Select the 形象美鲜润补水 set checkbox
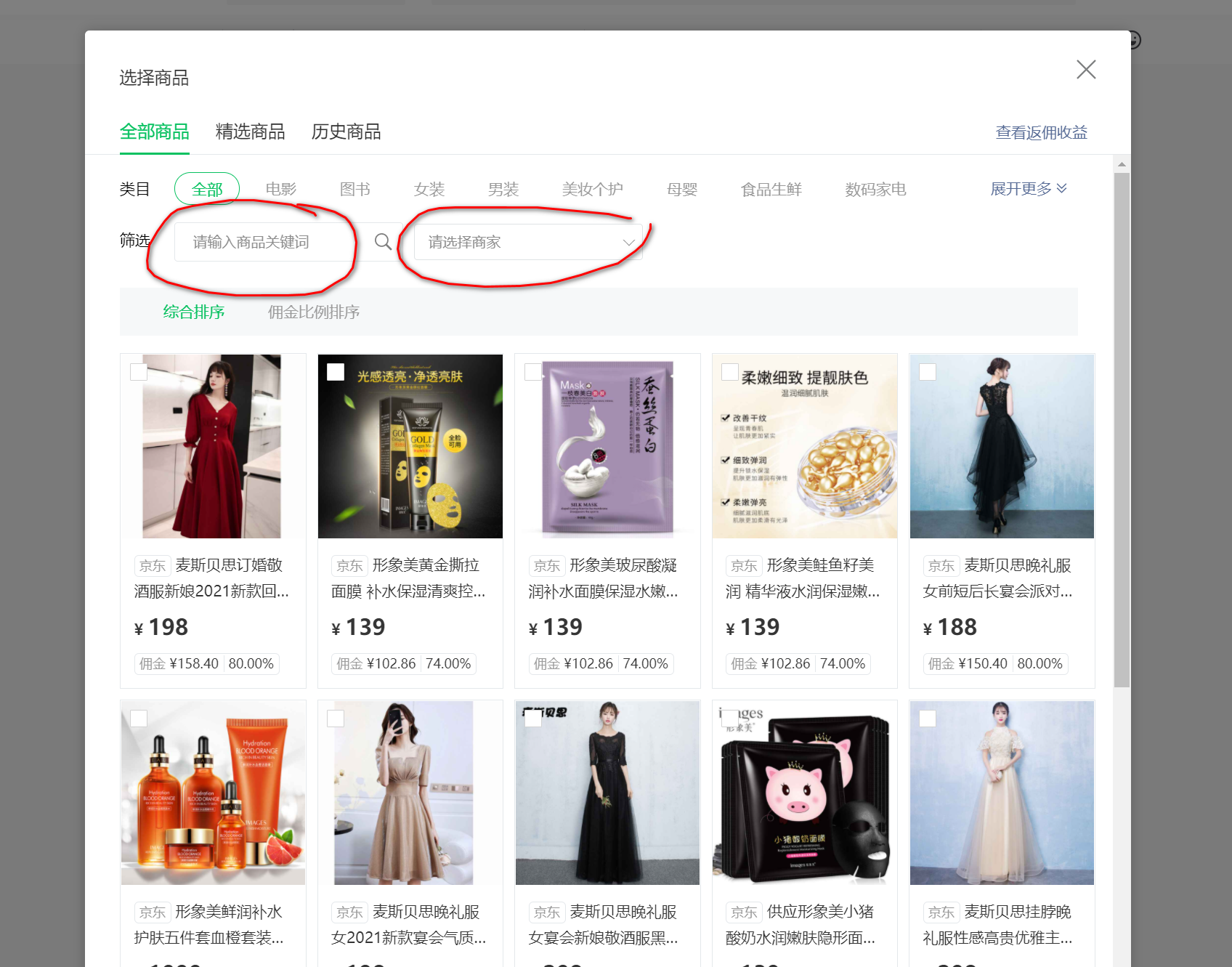This screenshot has height=967, width=1232. point(139,719)
